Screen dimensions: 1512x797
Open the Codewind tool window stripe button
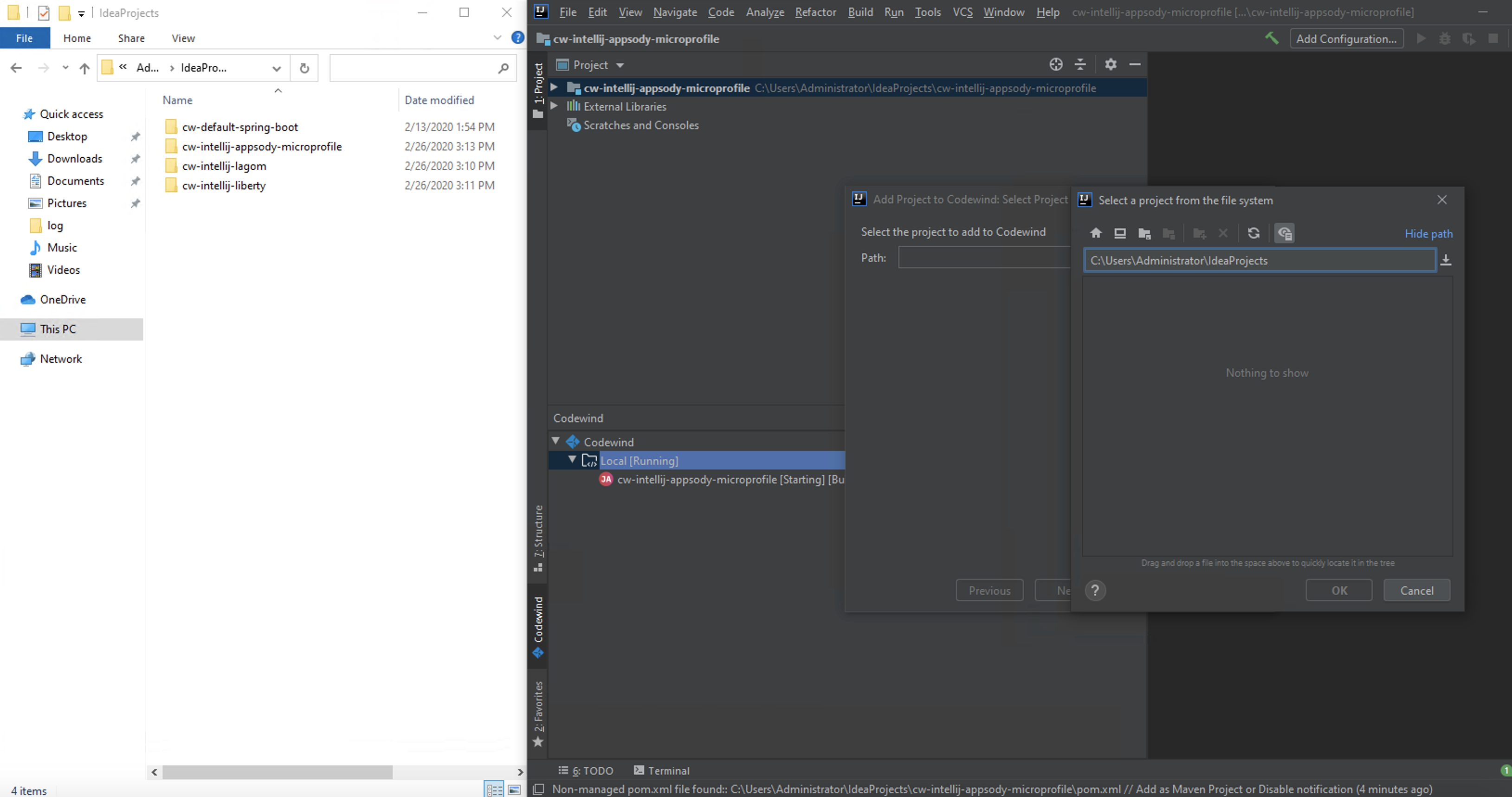[538, 627]
